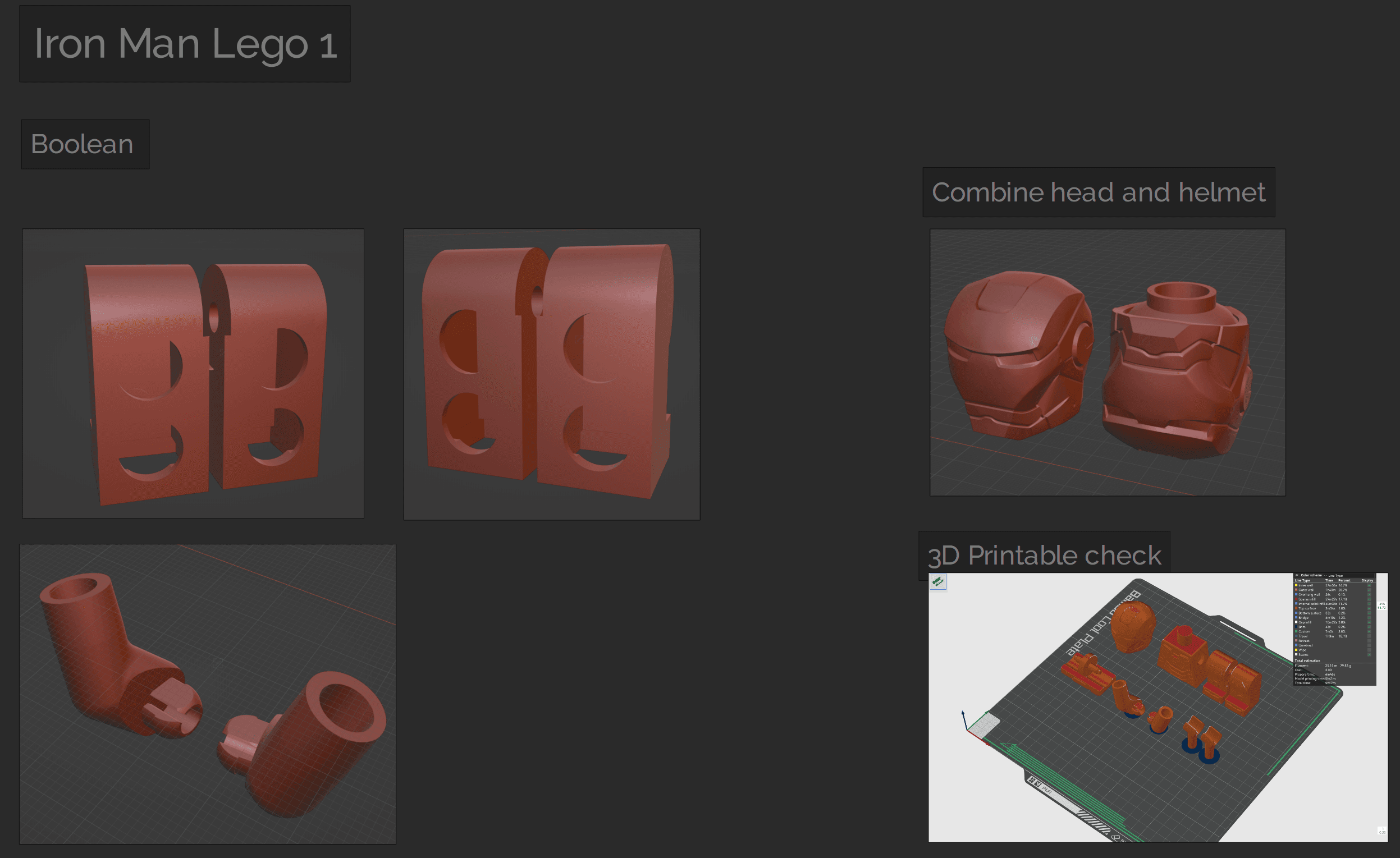The height and width of the screenshot is (858, 1400).
Task: Click the green Custom color swatch
Action: point(1297,631)
